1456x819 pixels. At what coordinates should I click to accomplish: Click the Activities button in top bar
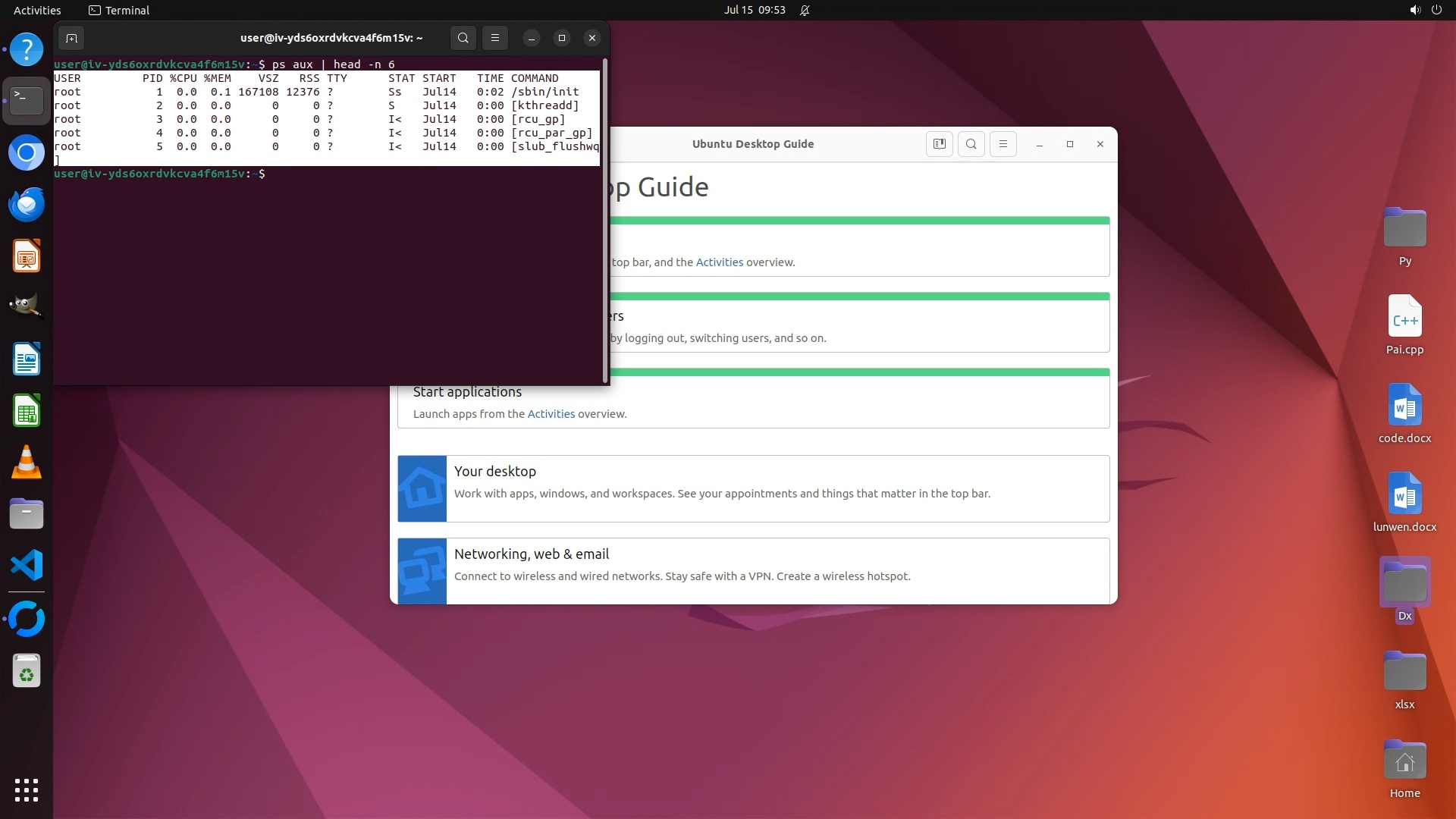click(37, 10)
